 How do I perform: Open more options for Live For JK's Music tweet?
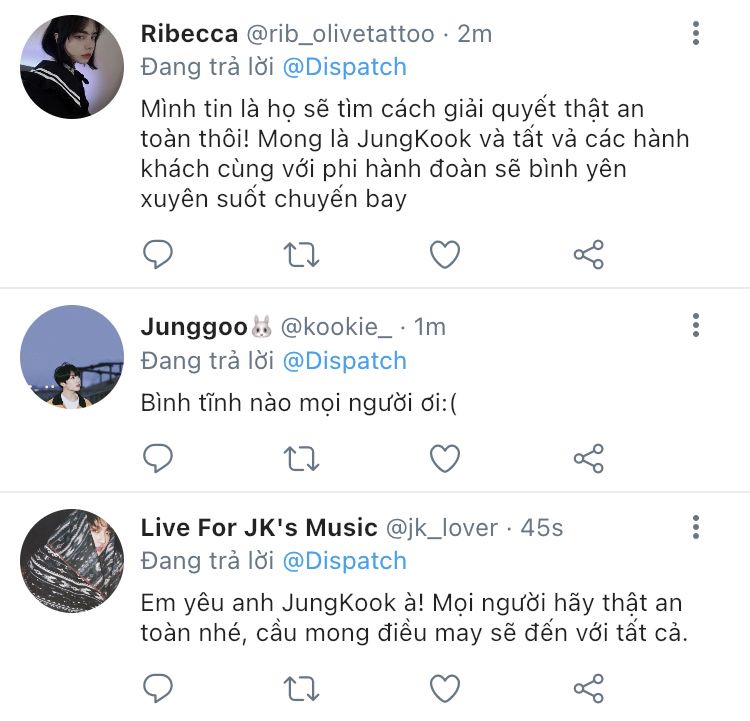pos(696,527)
